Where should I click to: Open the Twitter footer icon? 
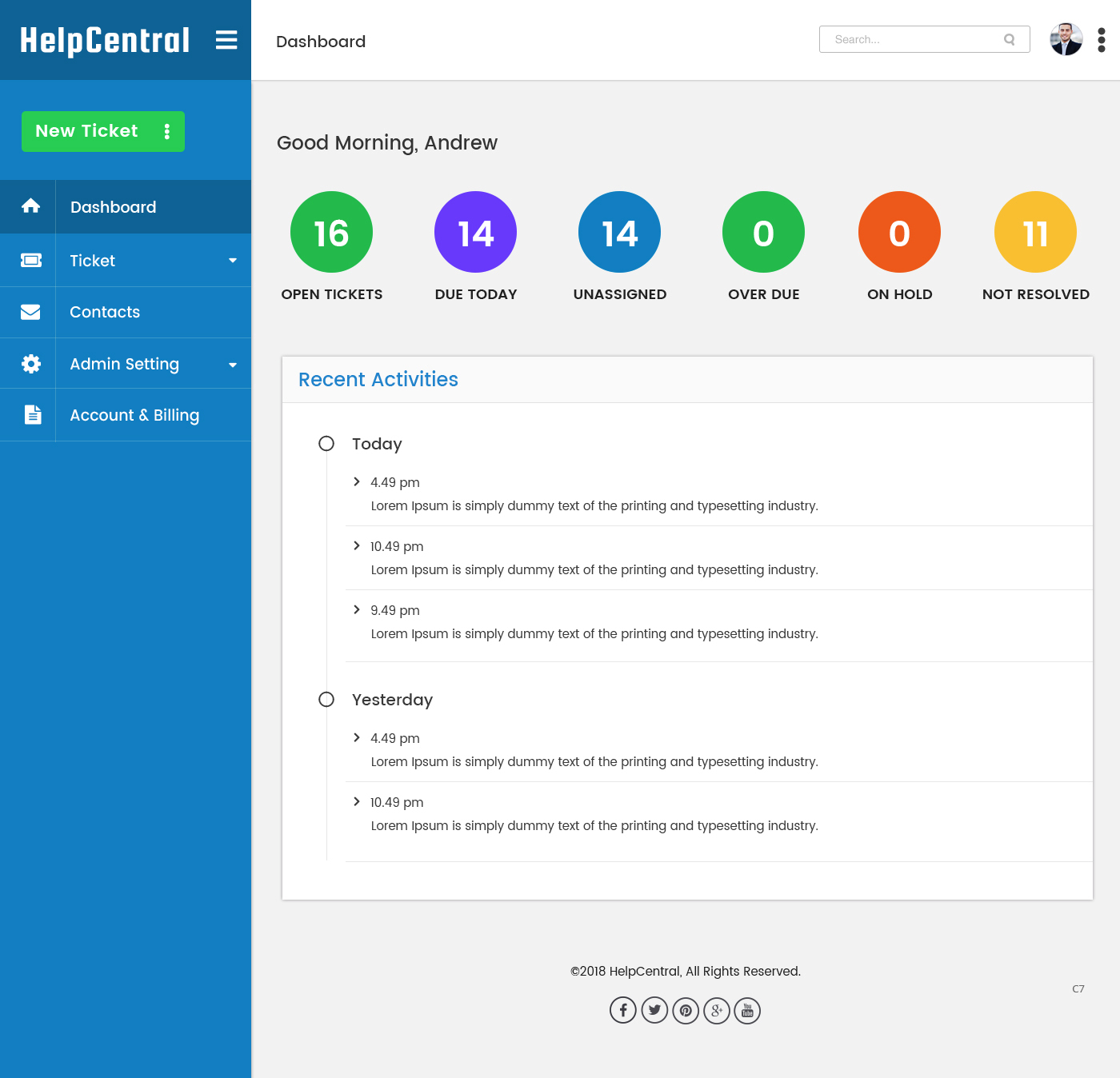[x=654, y=1010]
